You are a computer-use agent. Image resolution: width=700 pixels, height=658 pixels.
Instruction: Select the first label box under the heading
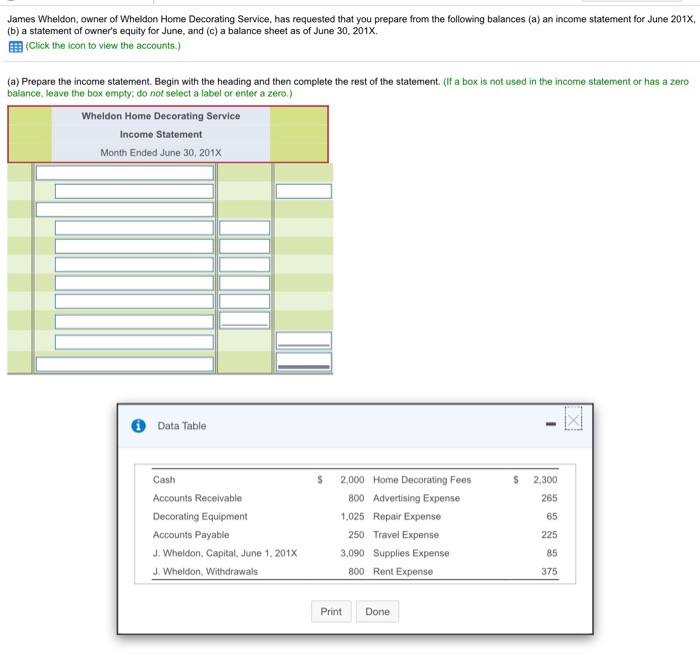click(125, 173)
